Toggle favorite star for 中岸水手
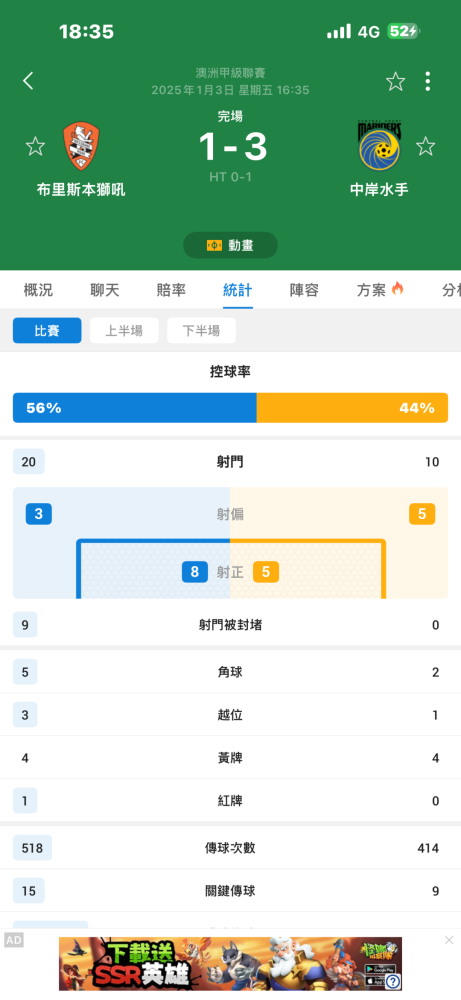 click(425, 146)
